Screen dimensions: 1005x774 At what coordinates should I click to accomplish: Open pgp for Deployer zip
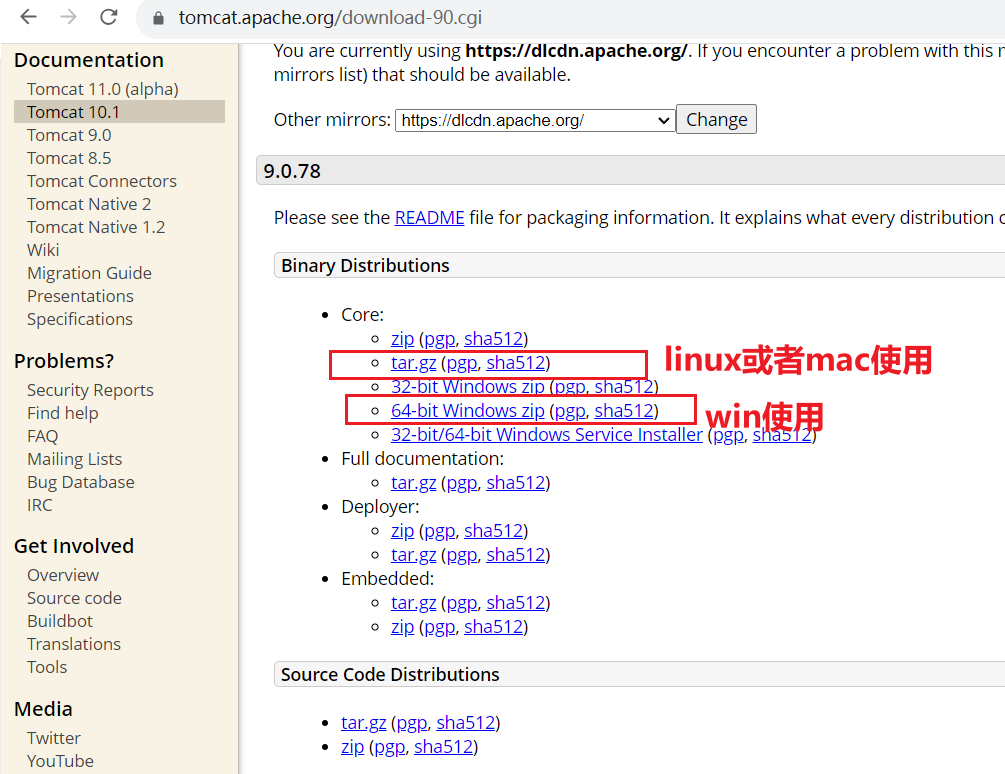(440, 531)
